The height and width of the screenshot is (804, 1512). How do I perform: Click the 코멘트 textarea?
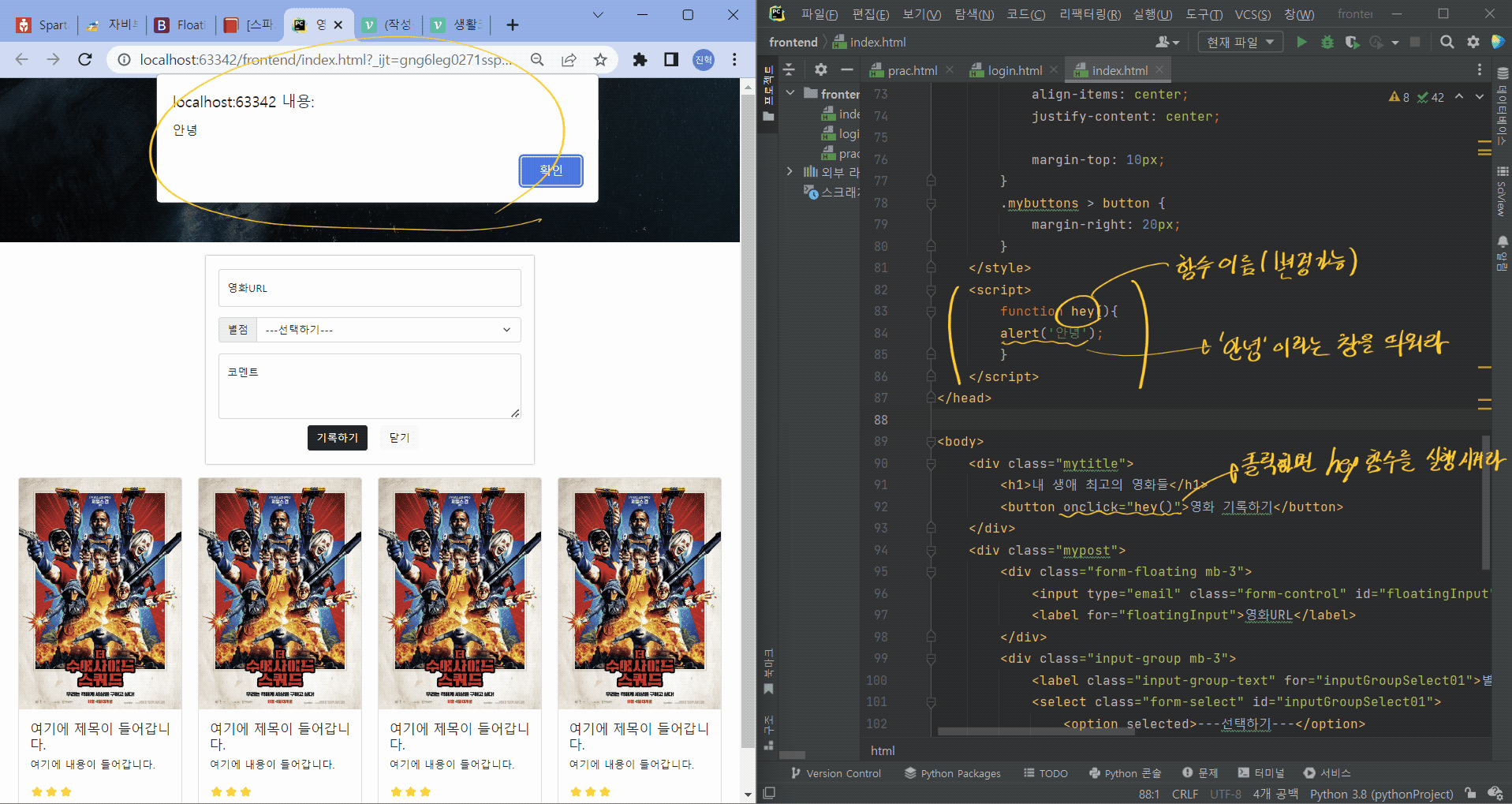369,386
